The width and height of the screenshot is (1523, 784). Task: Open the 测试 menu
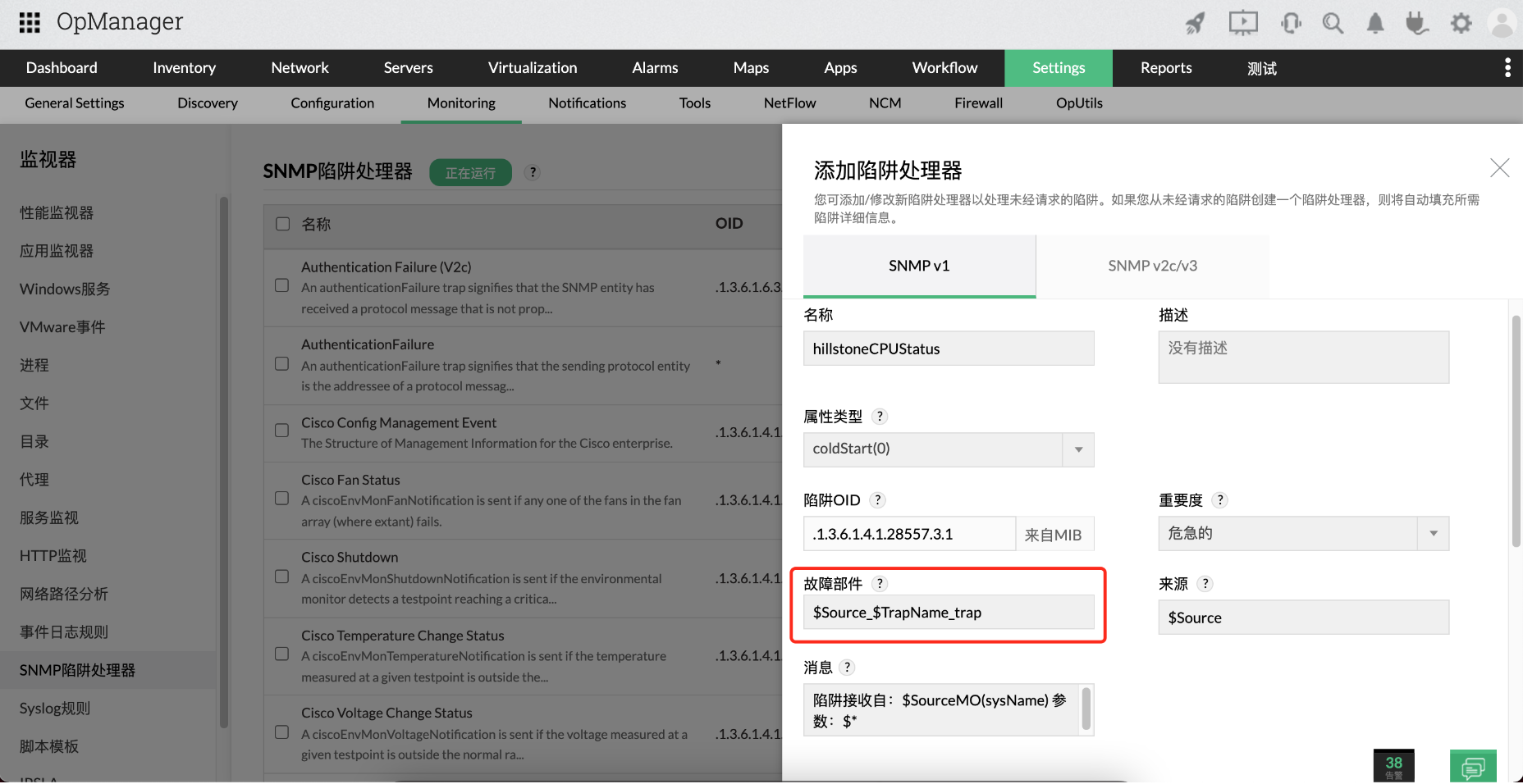point(1262,68)
